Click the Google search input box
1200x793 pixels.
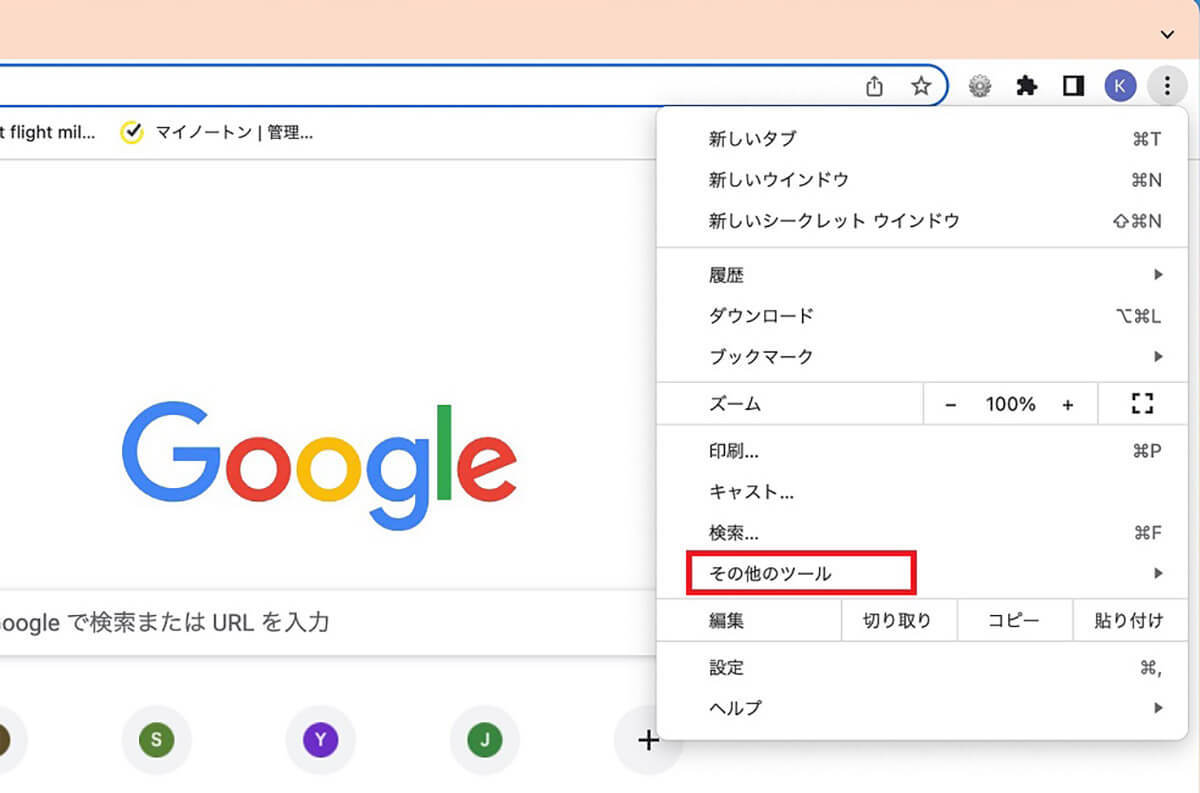click(x=327, y=622)
